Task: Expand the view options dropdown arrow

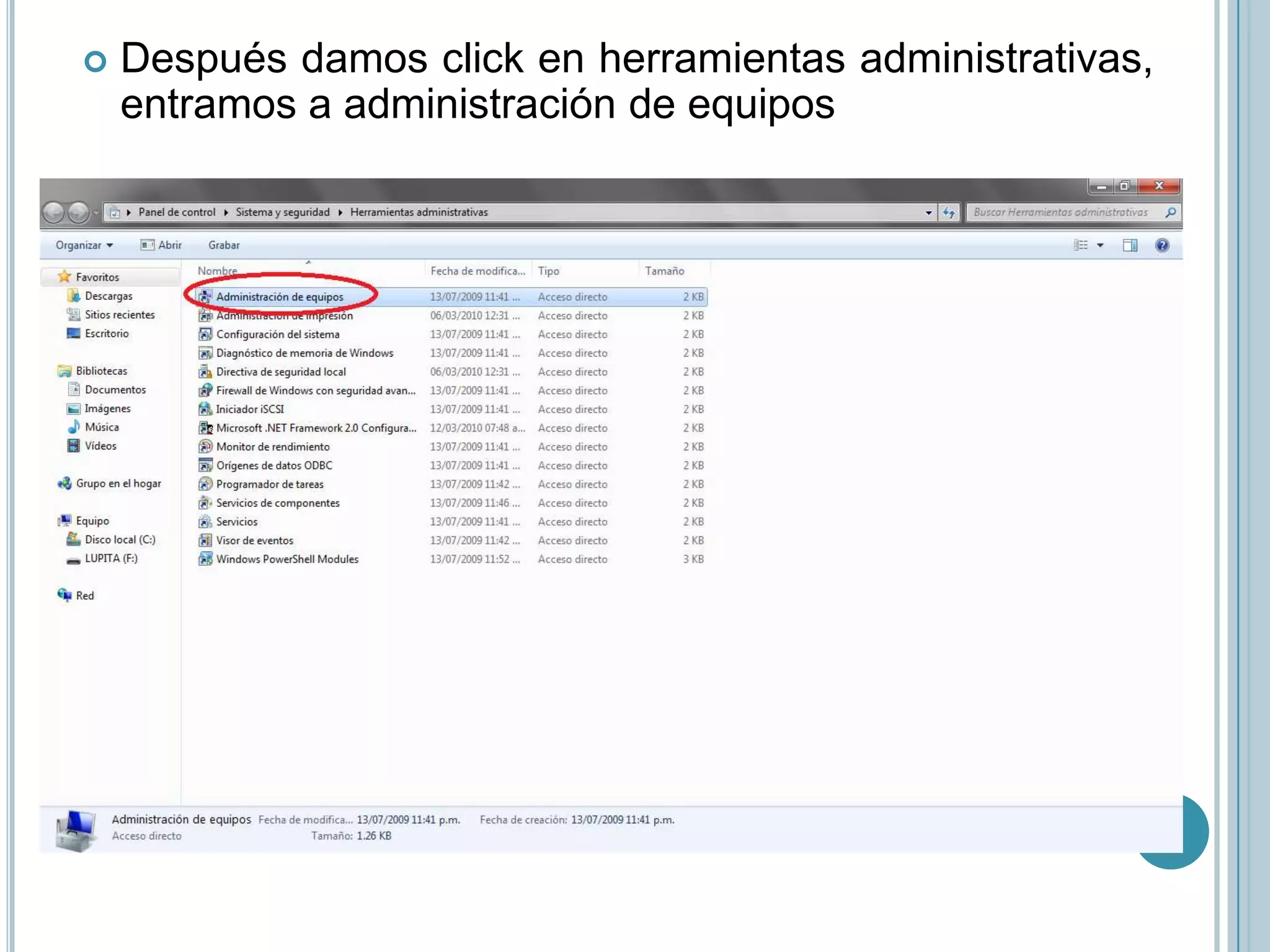Action: (1101, 245)
